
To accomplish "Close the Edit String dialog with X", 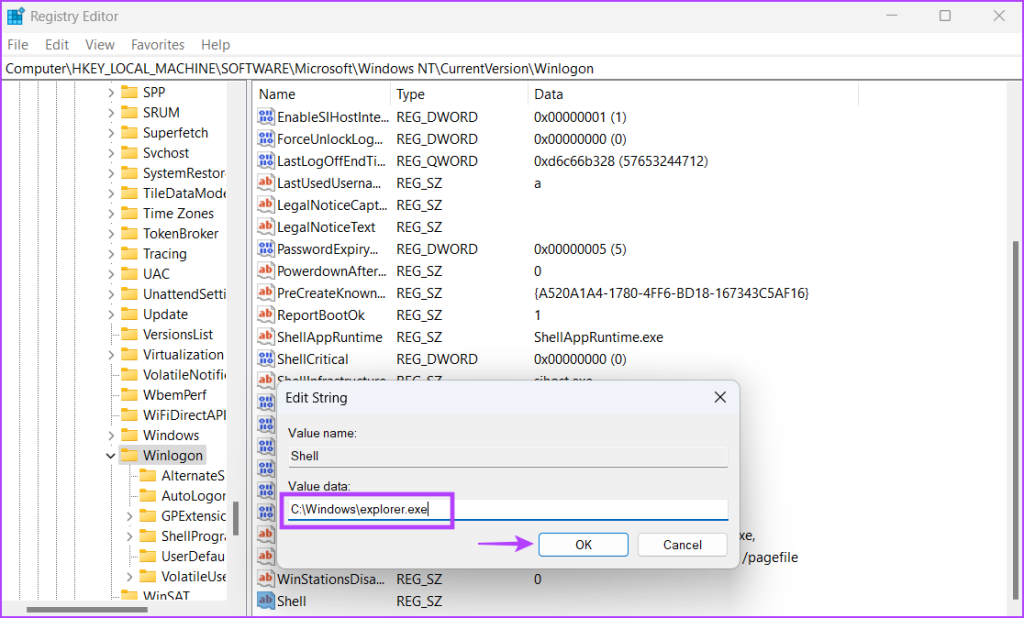I will 720,397.
